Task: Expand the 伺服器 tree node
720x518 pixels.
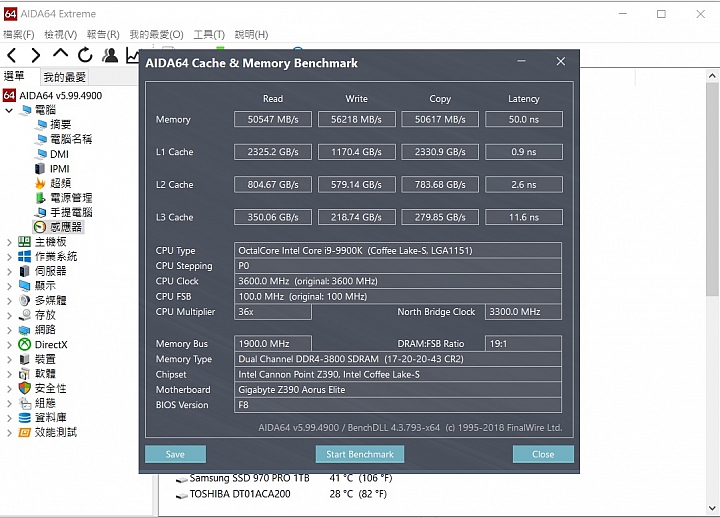Action: (x=9, y=271)
